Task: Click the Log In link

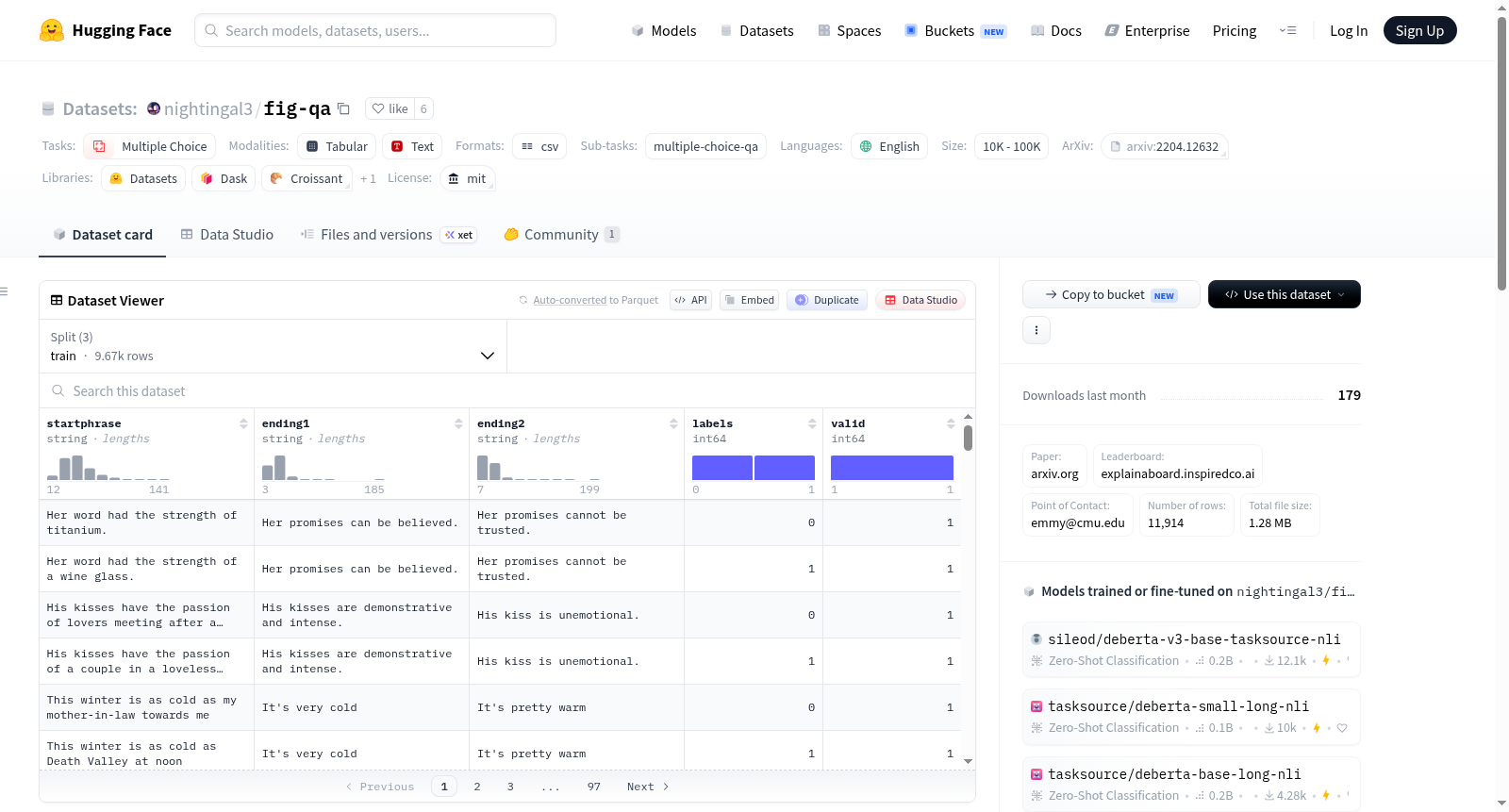Action: (x=1348, y=30)
